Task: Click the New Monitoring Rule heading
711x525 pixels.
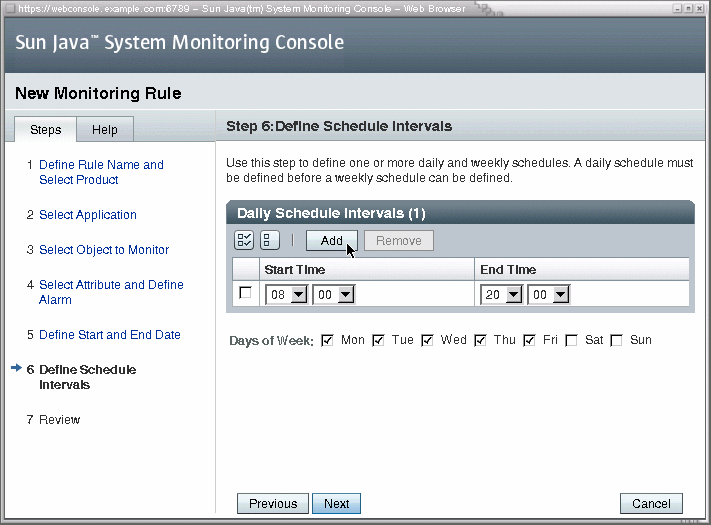Action: click(x=98, y=93)
